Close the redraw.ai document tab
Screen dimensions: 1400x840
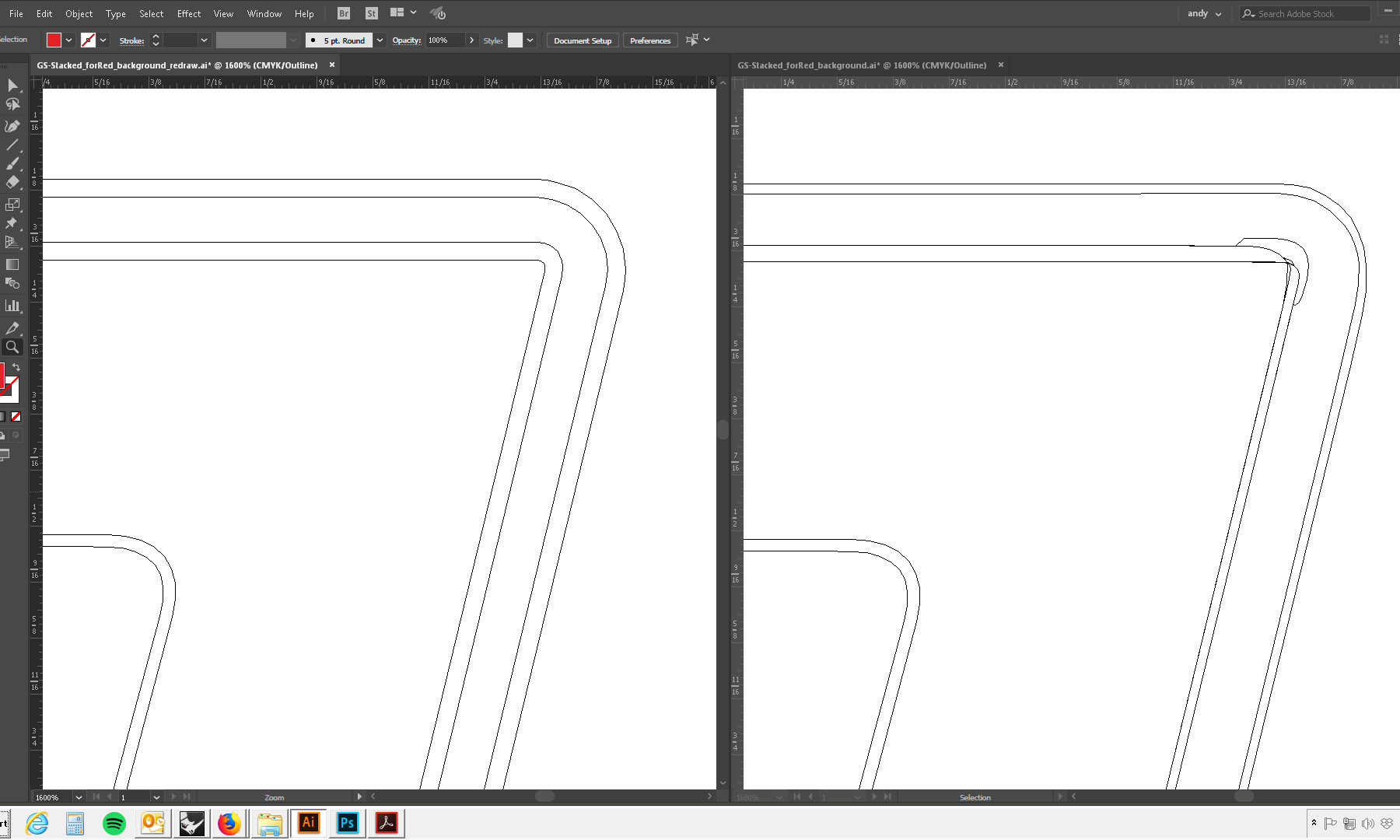coord(332,65)
